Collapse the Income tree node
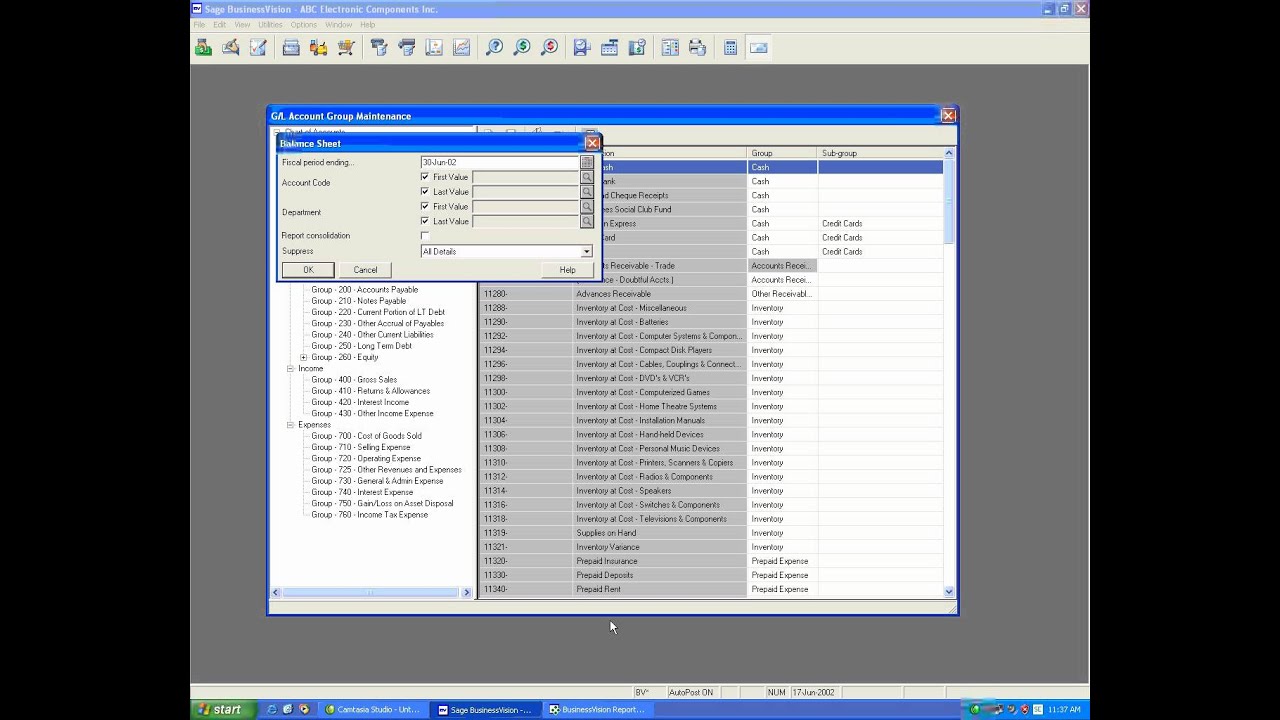The width and height of the screenshot is (1280, 720). 290,368
